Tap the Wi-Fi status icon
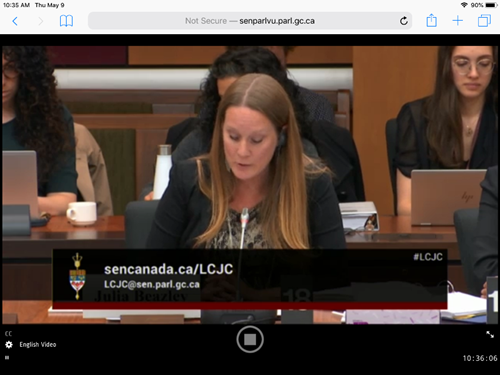This screenshot has width=500, height=375. (464, 5)
